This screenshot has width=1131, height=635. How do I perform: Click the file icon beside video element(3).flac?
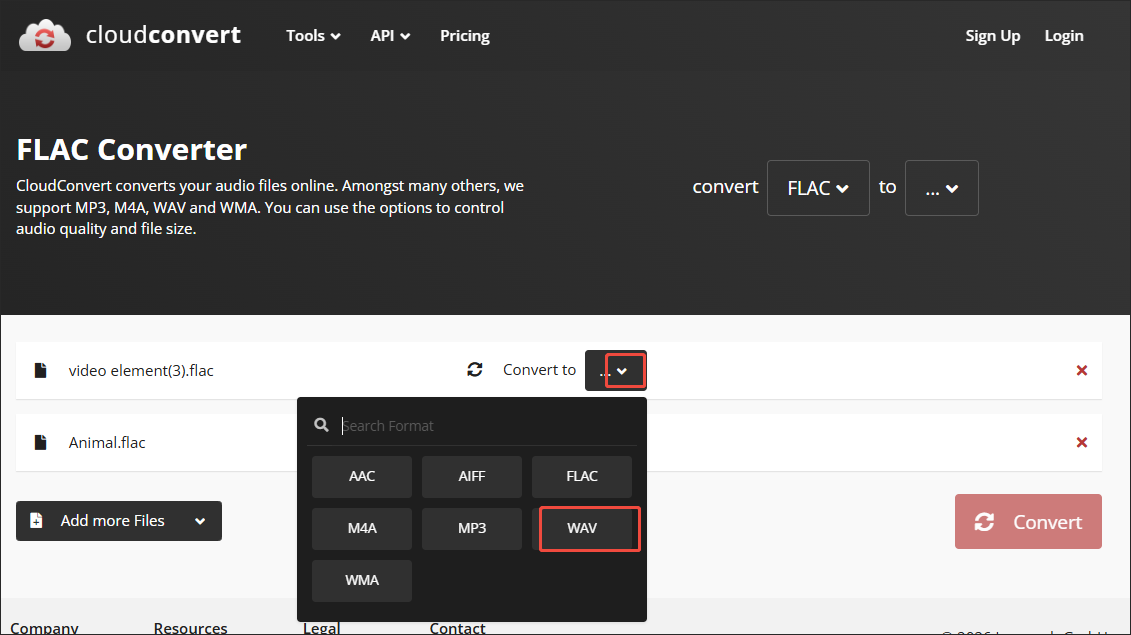[40, 370]
